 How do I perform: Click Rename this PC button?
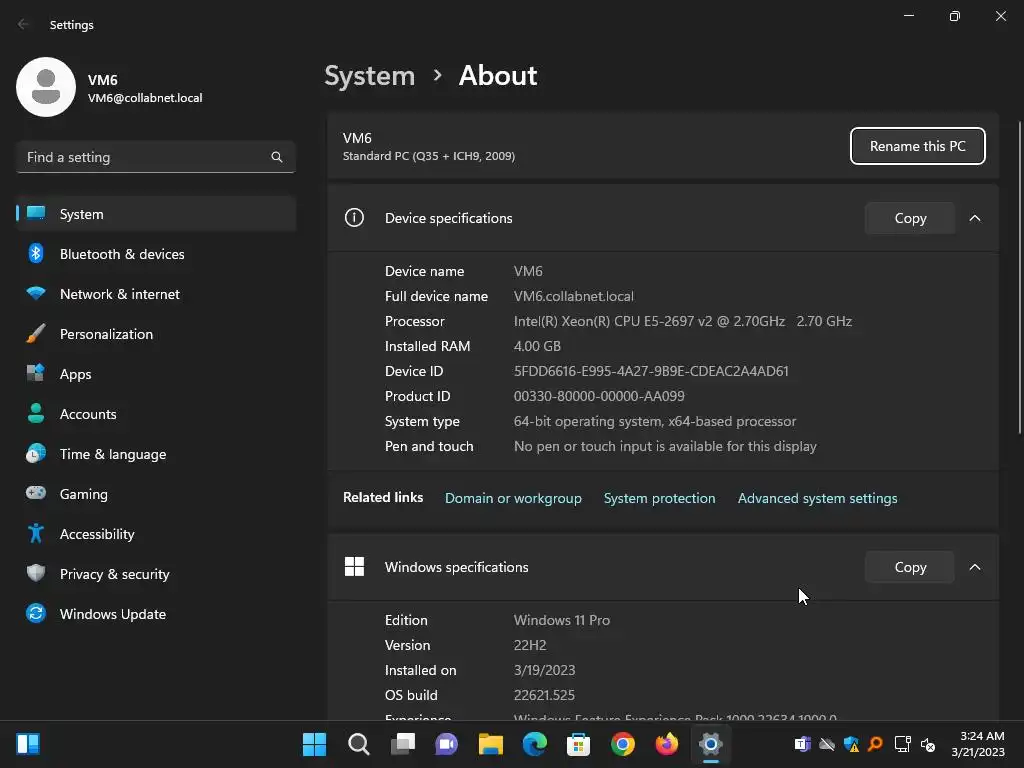pos(918,146)
